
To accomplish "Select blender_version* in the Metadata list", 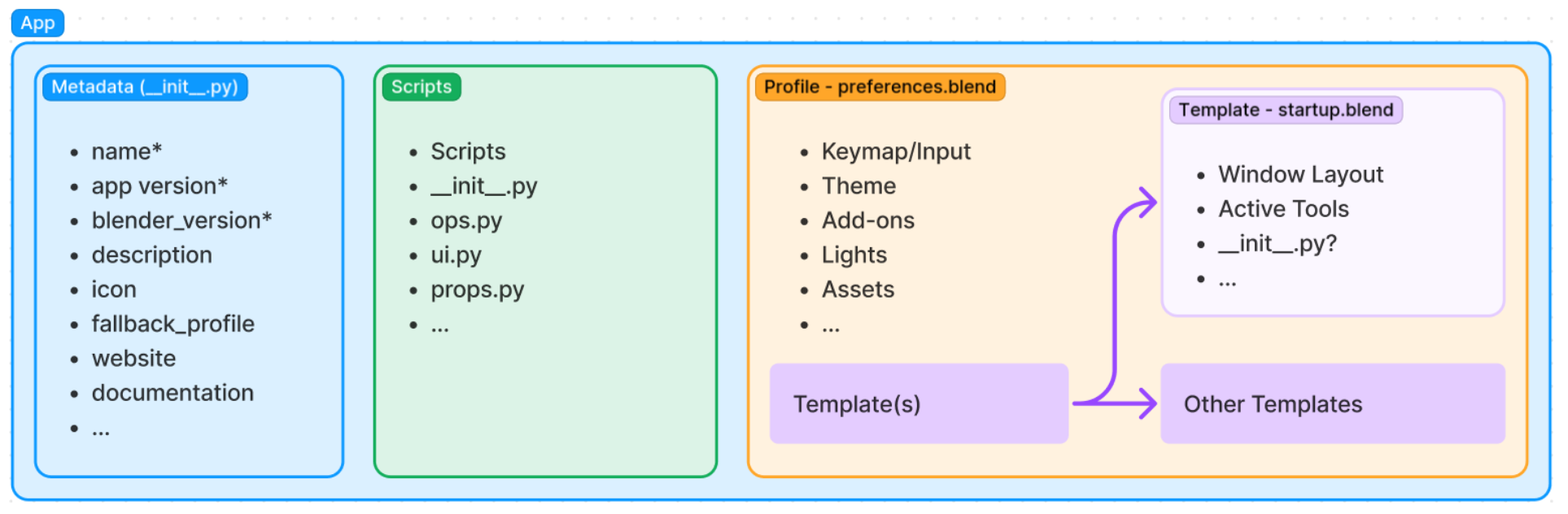I will tap(181, 220).
